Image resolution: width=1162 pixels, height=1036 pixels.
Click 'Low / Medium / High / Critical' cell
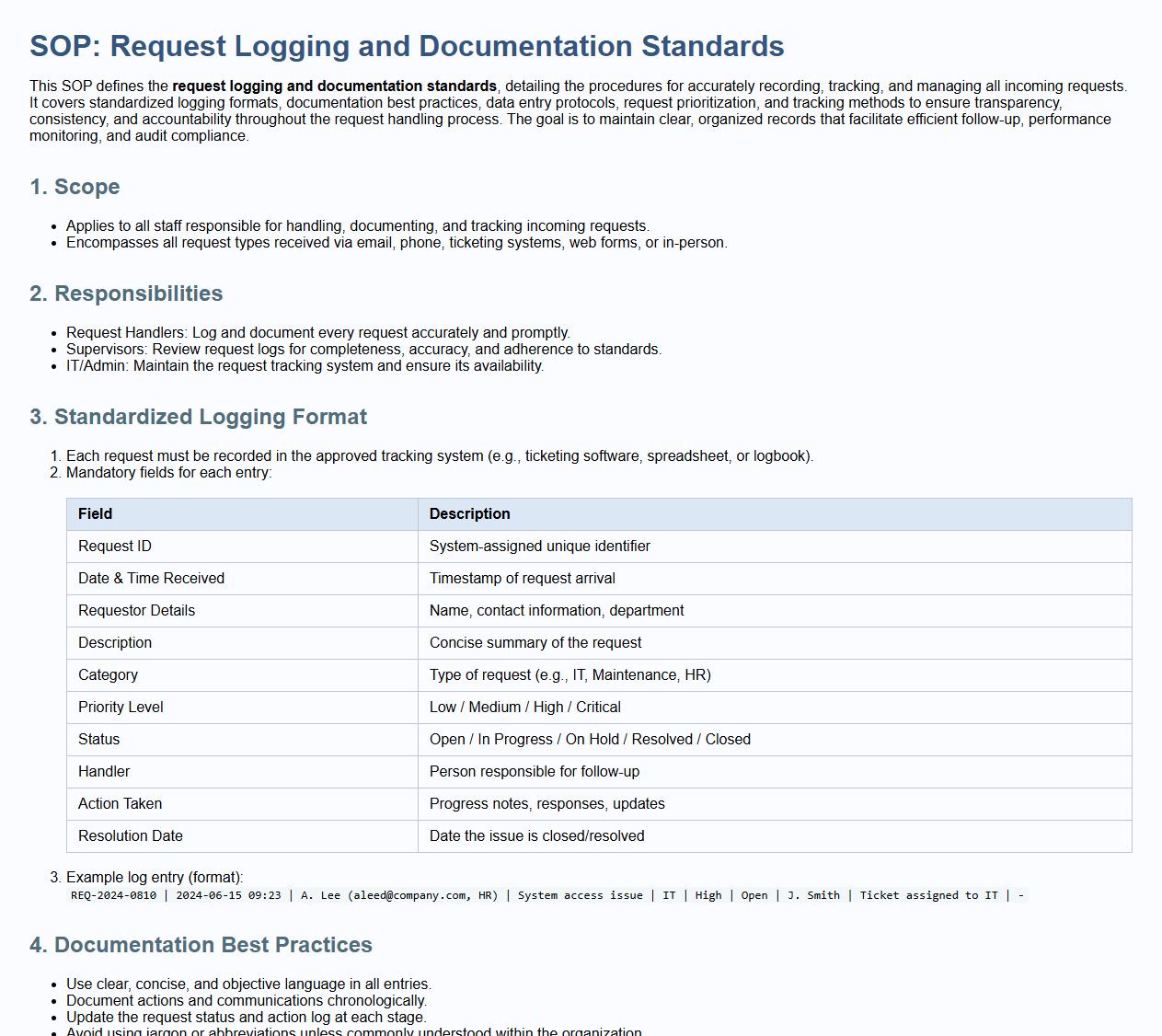524,708
